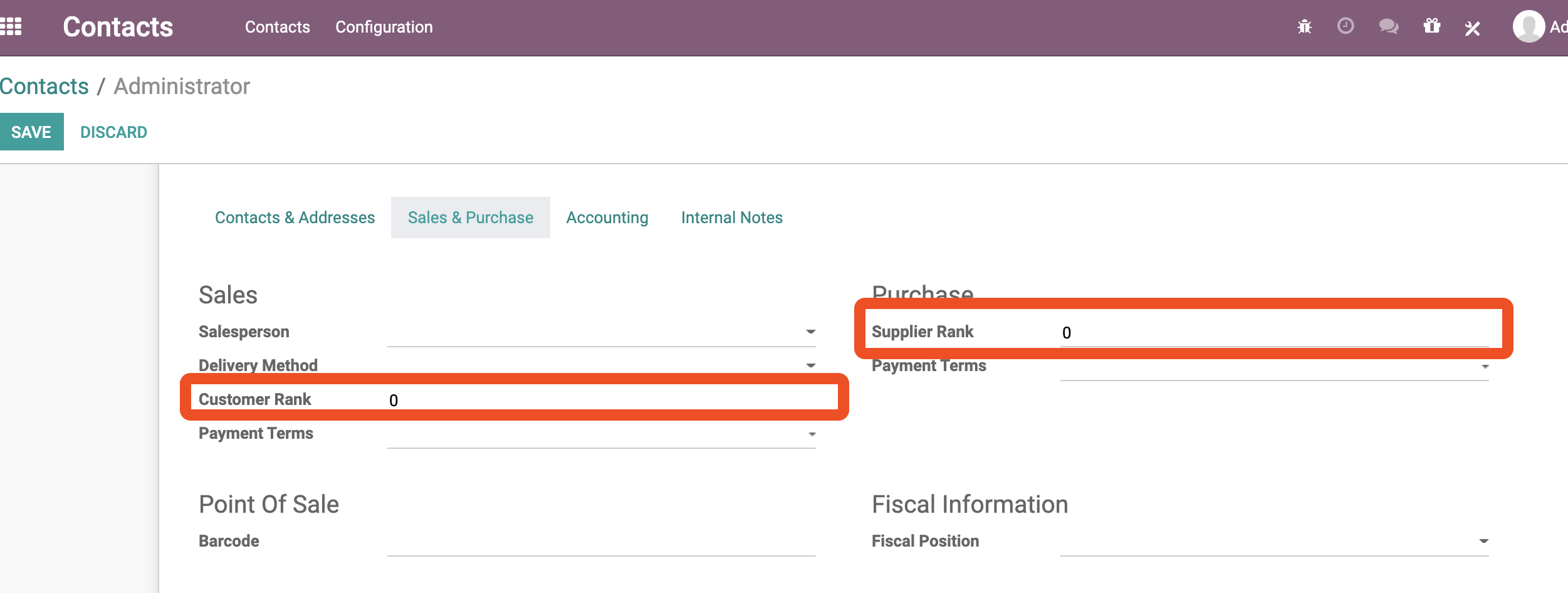Switch to Contacts & Addresses tab

click(x=295, y=218)
